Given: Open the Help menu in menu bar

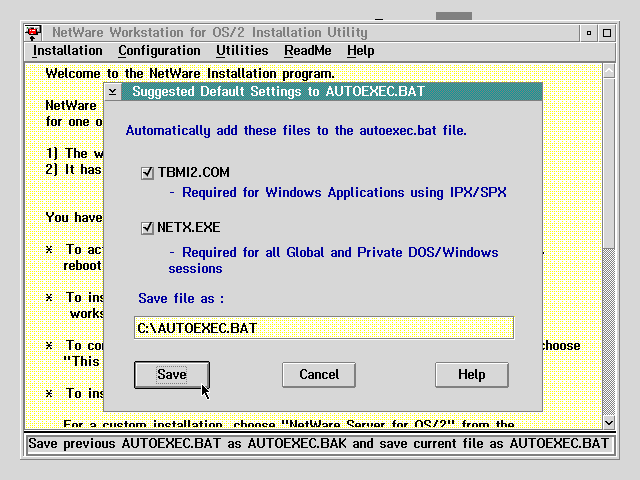Looking at the screenshot, I should tap(360, 51).
